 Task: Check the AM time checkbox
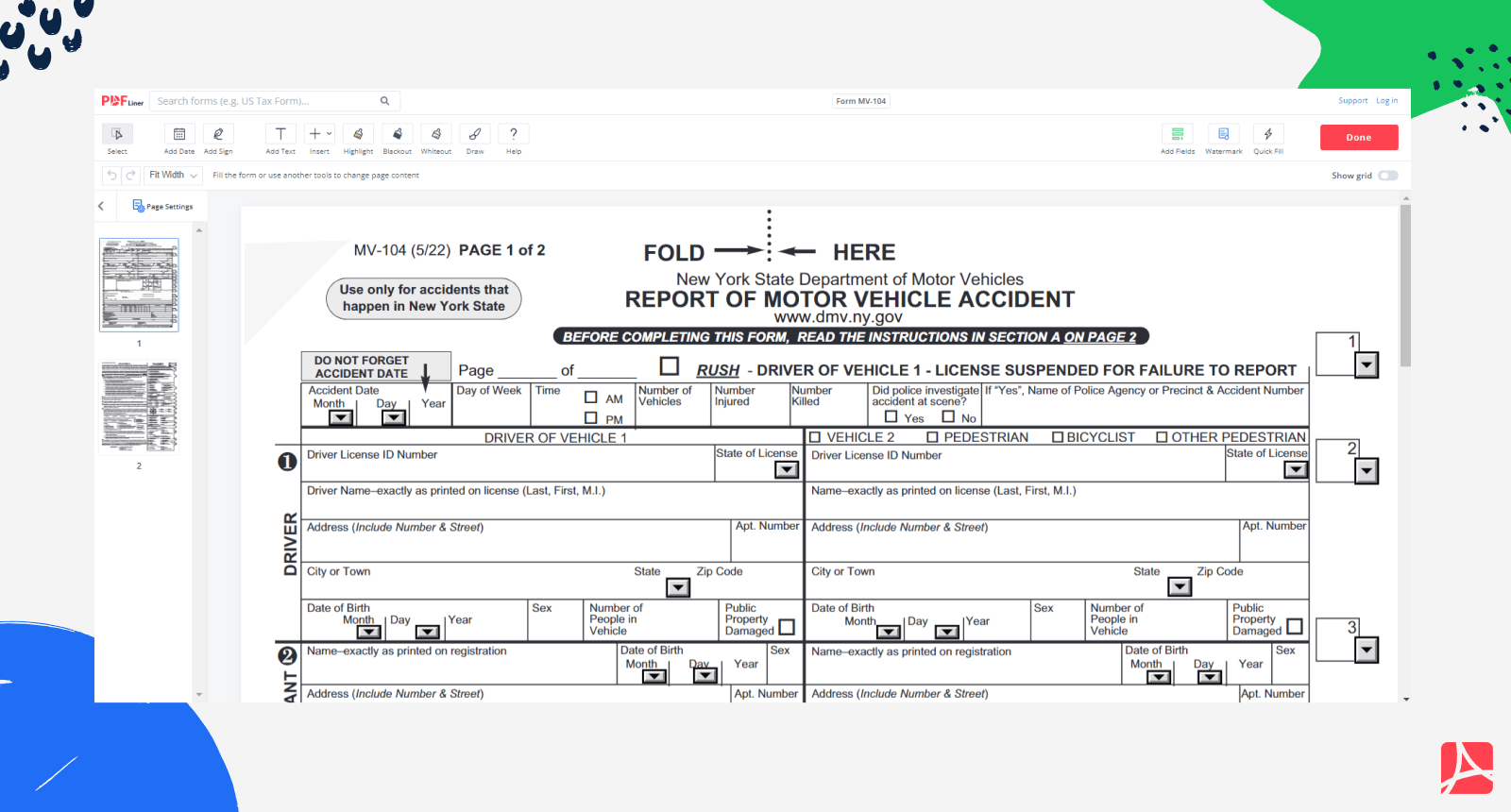click(591, 398)
